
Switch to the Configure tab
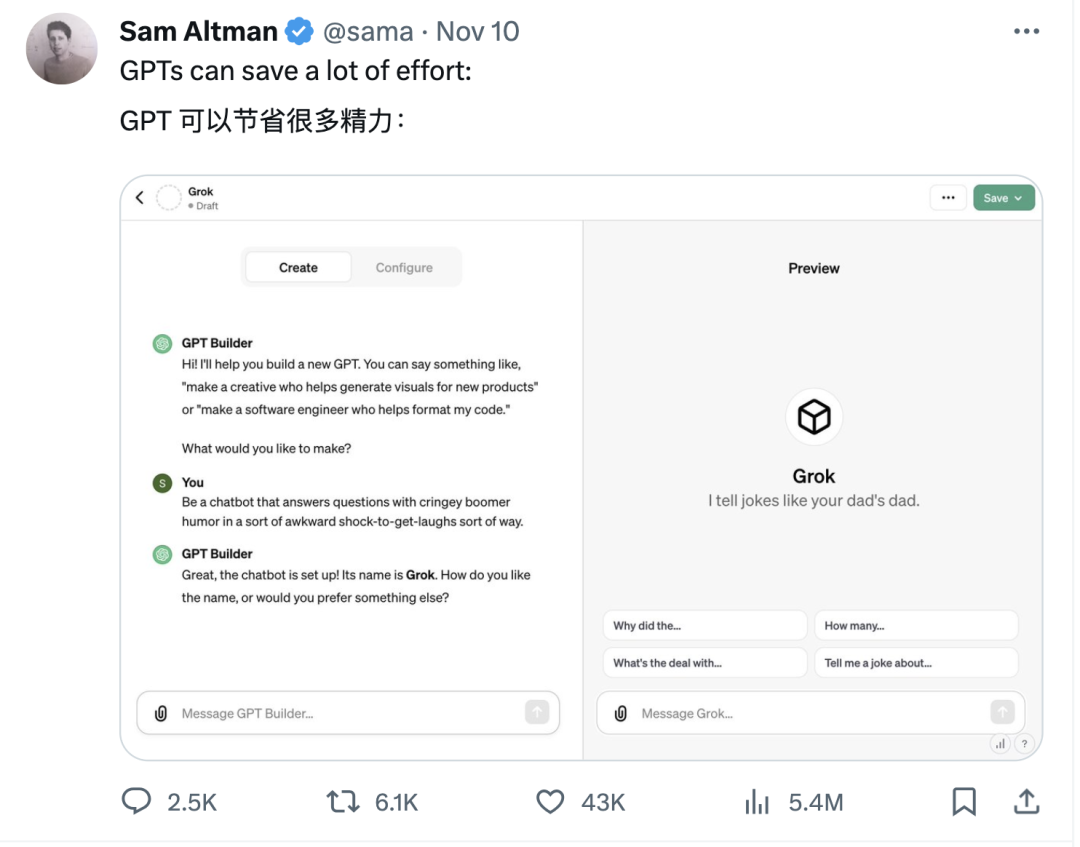click(404, 267)
